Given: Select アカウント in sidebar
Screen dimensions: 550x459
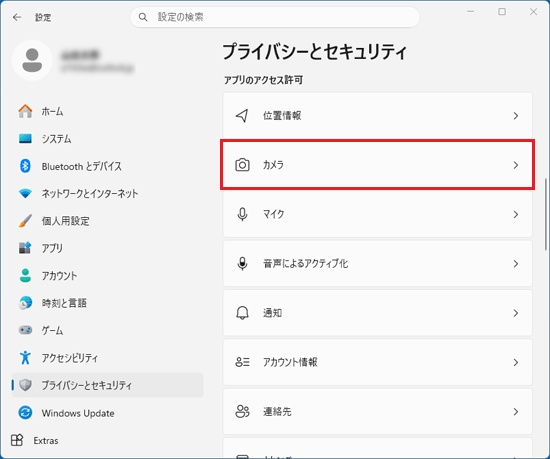Looking at the screenshot, I should coord(59,276).
